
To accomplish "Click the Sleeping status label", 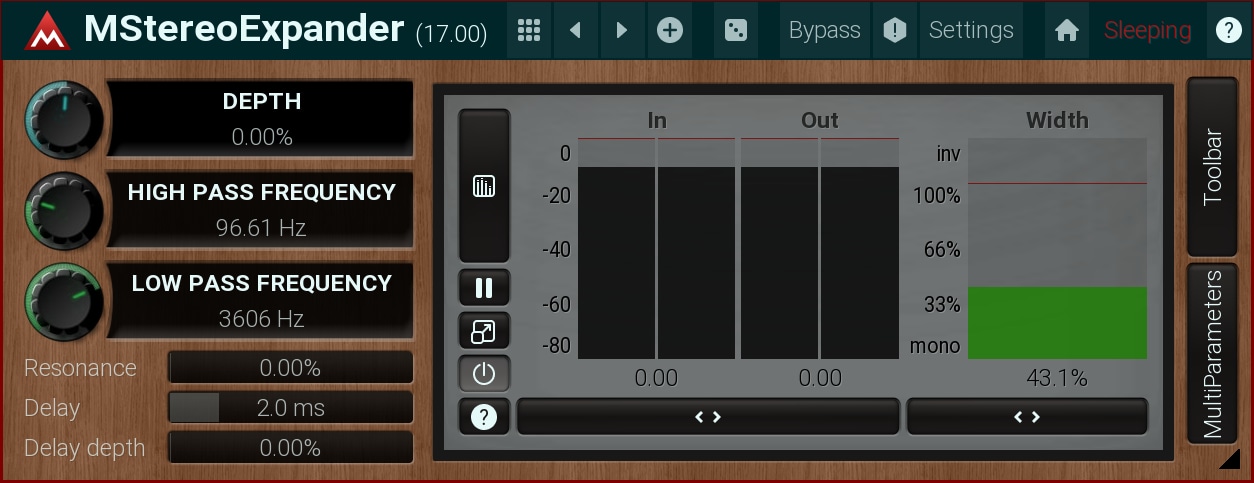I will click(1147, 31).
